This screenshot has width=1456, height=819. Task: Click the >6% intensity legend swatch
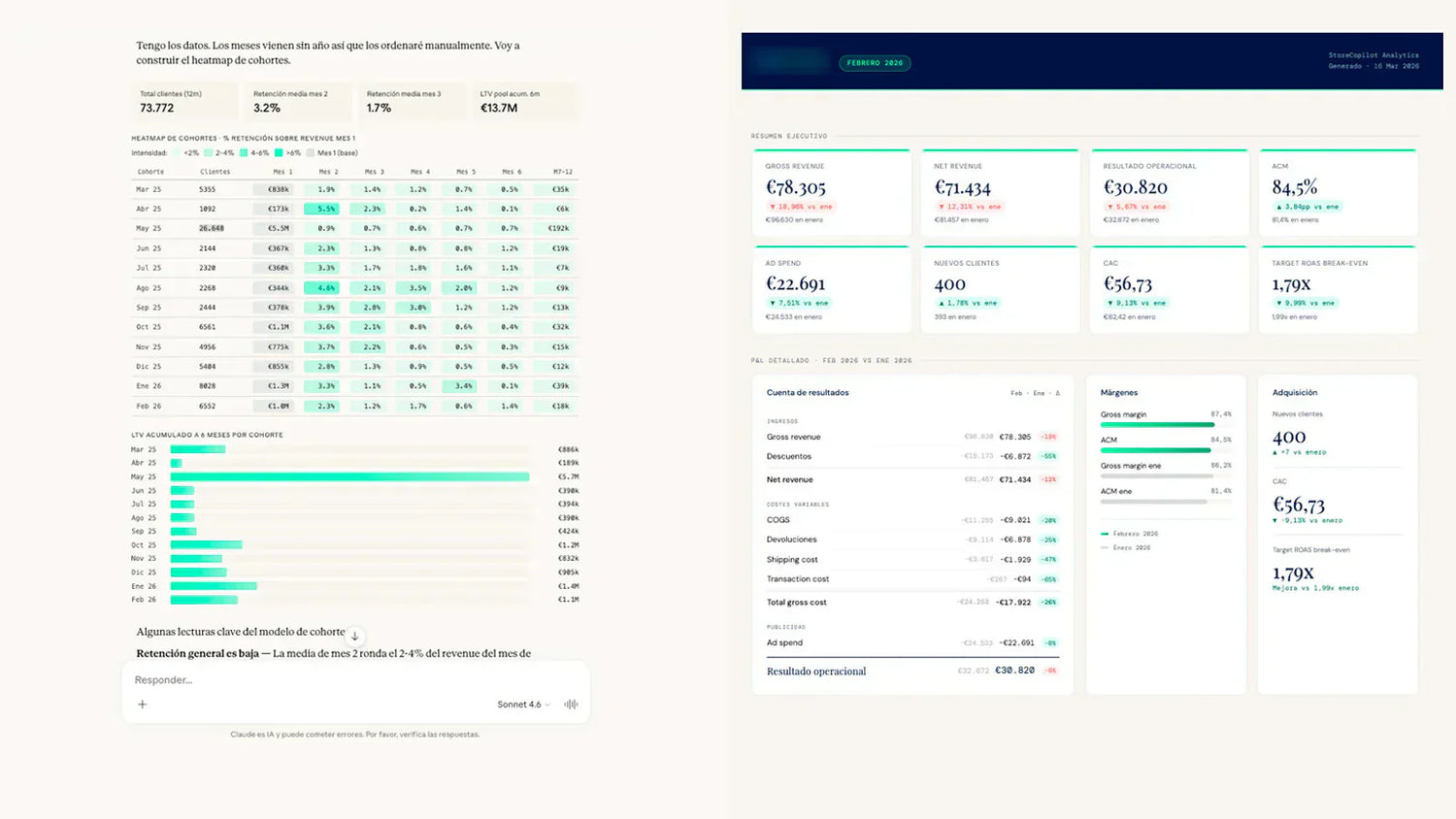point(279,153)
